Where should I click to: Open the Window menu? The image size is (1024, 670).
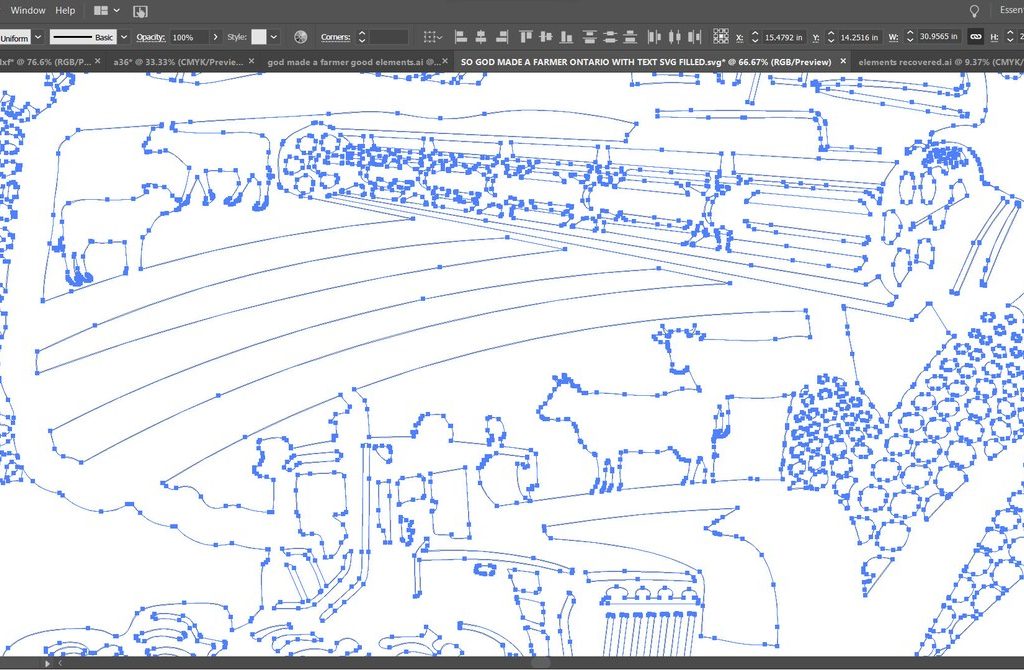[28, 11]
